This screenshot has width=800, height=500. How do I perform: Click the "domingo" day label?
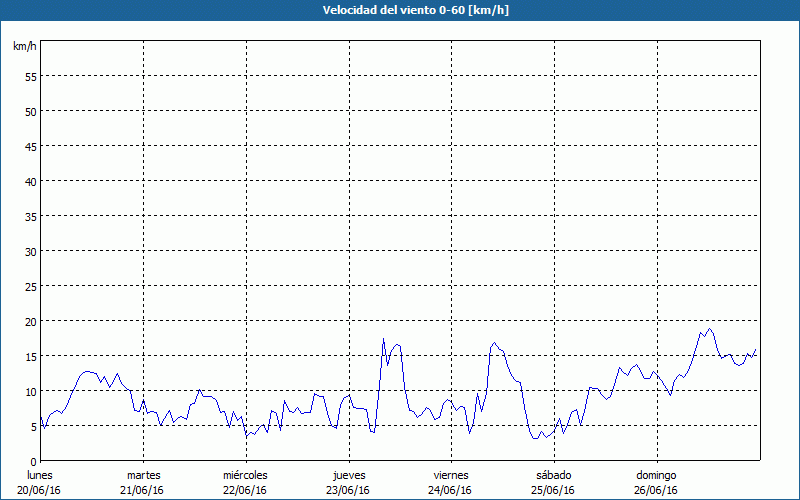click(x=656, y=474)
